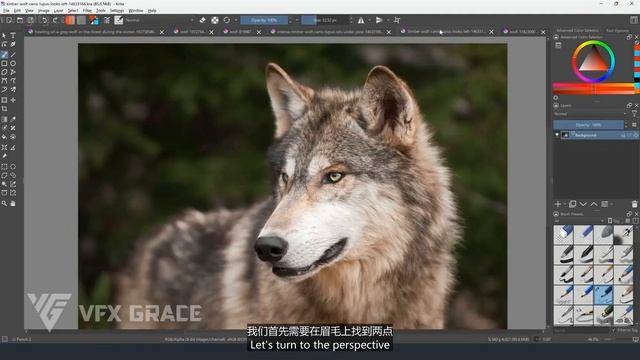This screenshot has width=640, height=360.
Task: Pick a hue on the color wheel
Action: coord(593,62)
